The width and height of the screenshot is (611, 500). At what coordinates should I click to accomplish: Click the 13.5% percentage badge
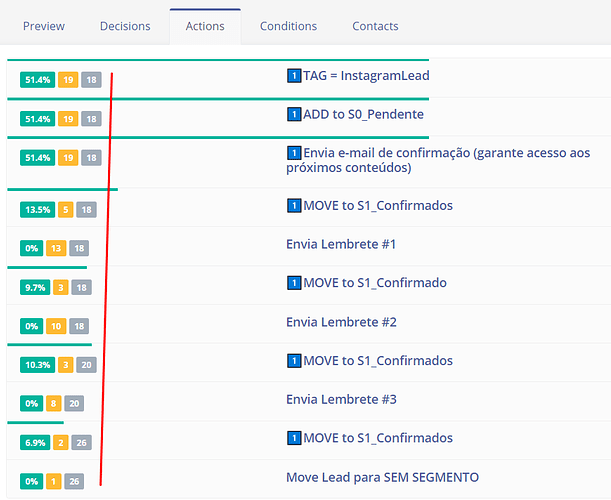[x=37, y=210]
